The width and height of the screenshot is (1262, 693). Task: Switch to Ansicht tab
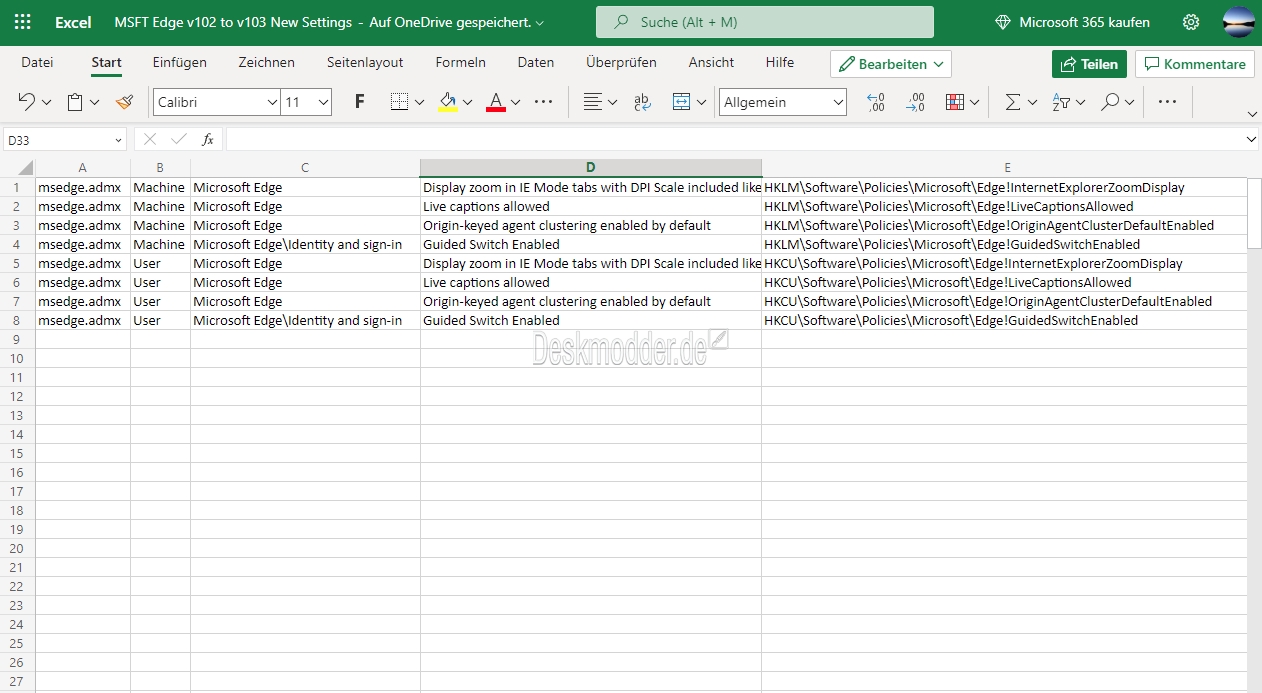point(711,62)
